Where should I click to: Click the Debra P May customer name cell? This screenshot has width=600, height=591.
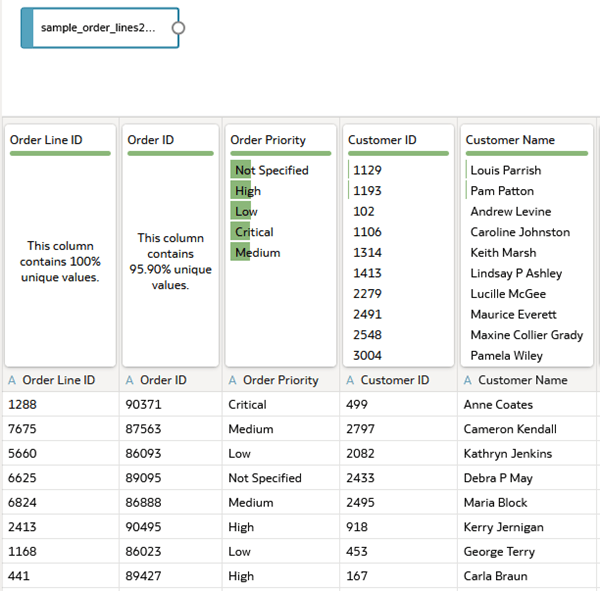click(528, 478)
